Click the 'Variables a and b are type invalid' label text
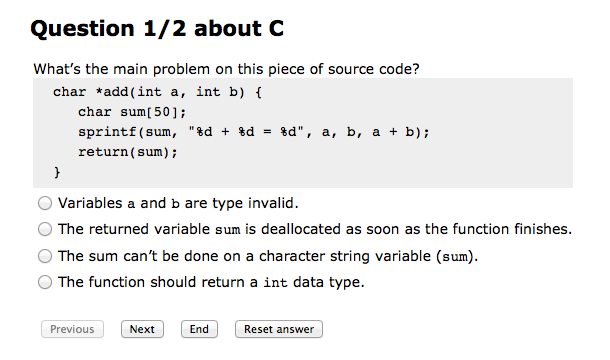 [x=178, y=203]
